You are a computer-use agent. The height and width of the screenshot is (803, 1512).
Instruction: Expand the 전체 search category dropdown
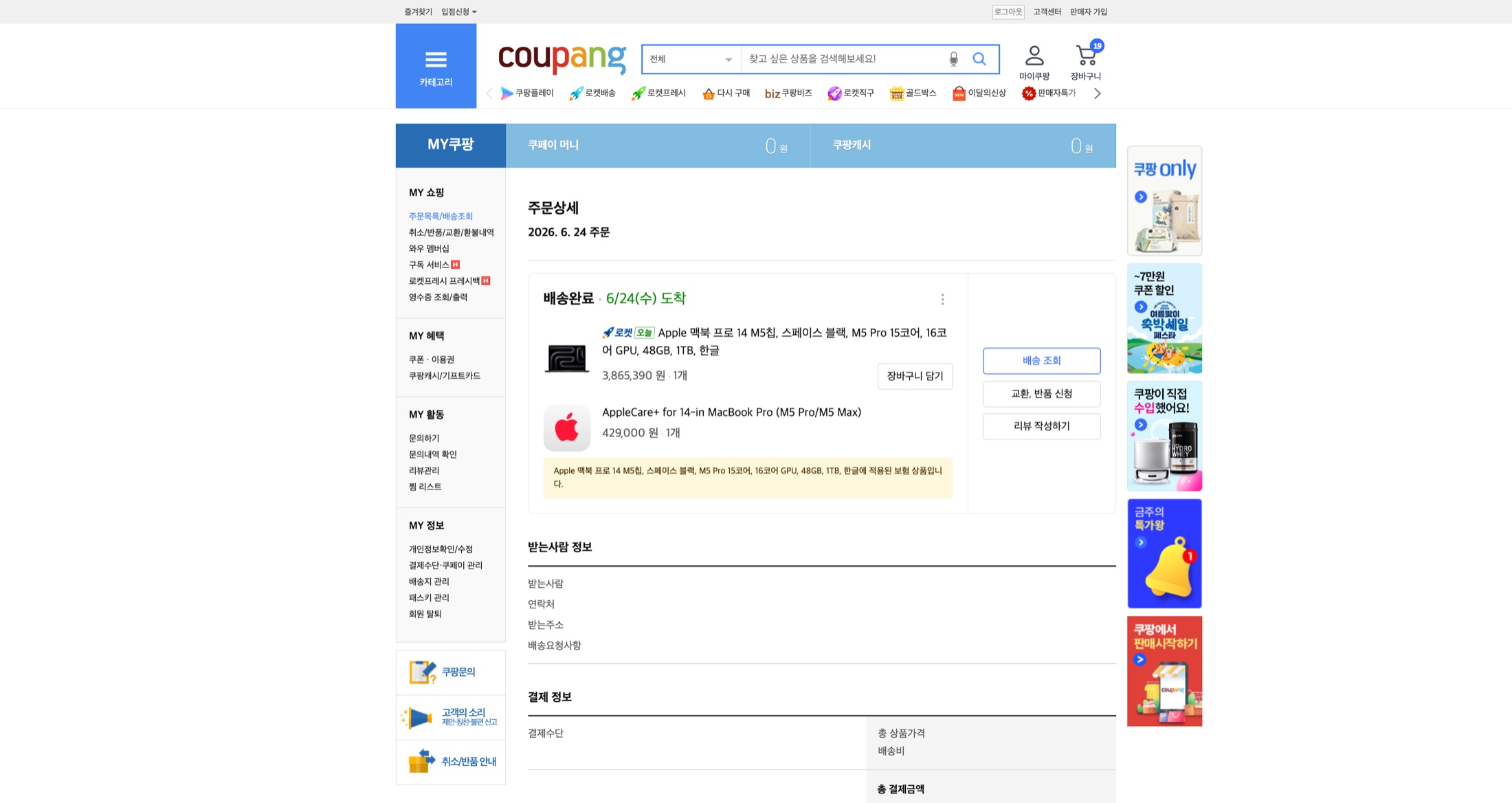click(x=691, y=59)
